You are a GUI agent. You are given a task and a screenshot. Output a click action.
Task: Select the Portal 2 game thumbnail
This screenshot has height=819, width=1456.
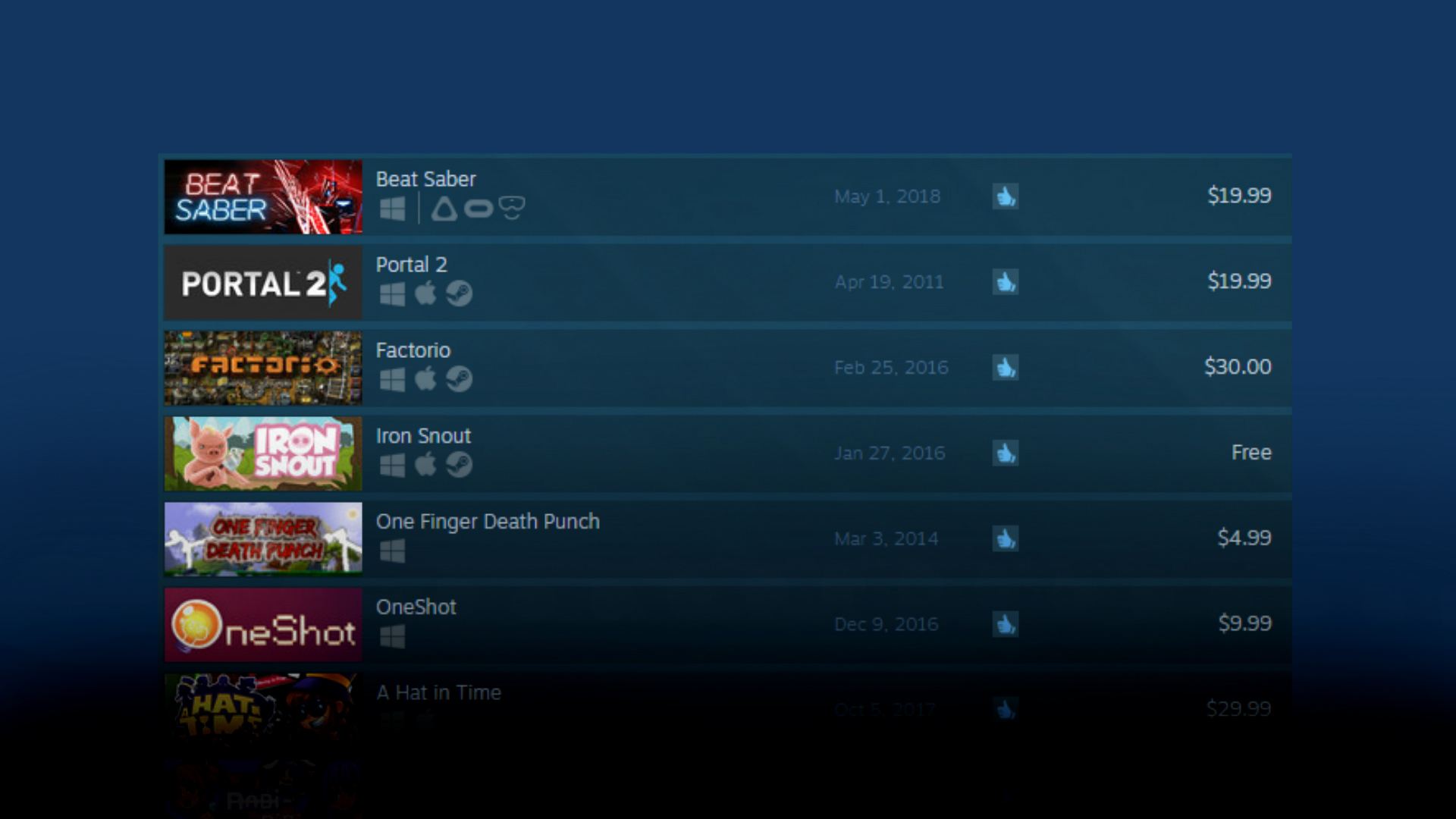click(265, 282)
